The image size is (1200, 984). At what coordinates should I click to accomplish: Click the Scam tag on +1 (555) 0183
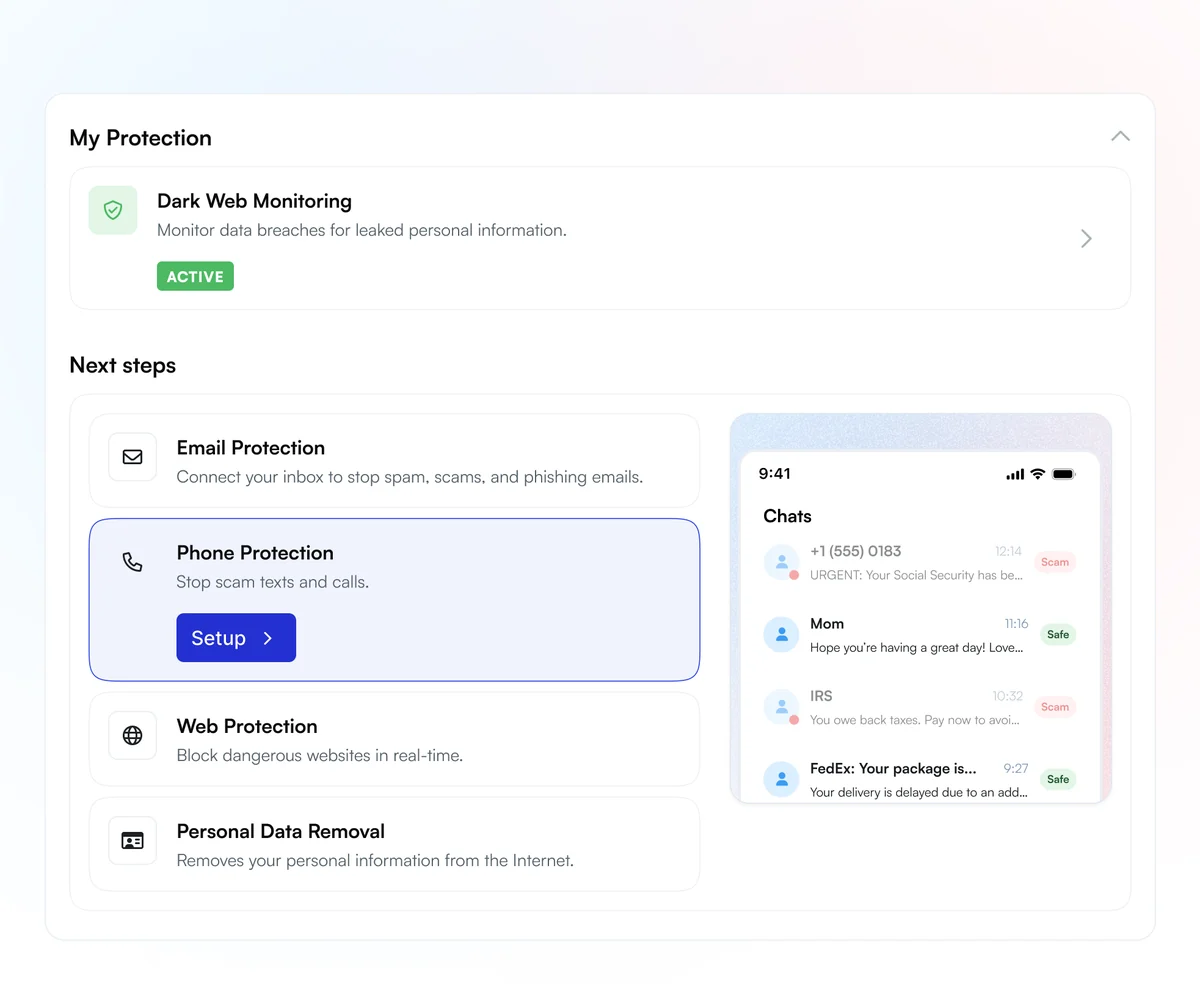click(1055, 562)
